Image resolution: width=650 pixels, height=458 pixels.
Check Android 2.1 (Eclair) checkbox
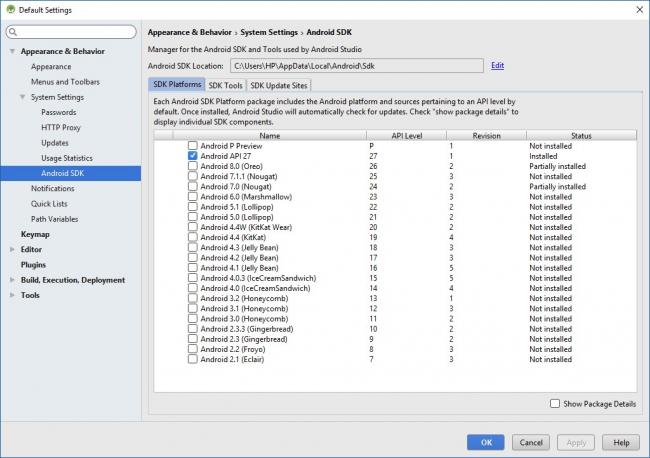coord(192,359)
